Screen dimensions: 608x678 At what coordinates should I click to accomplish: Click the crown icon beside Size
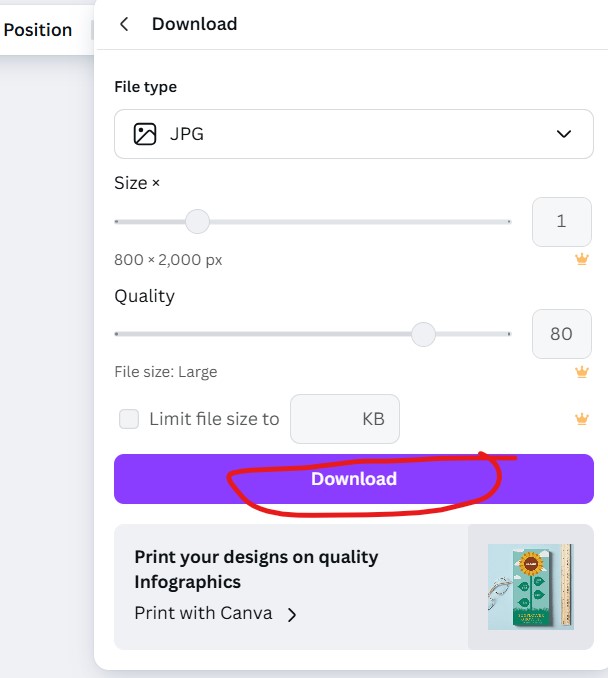582,260
